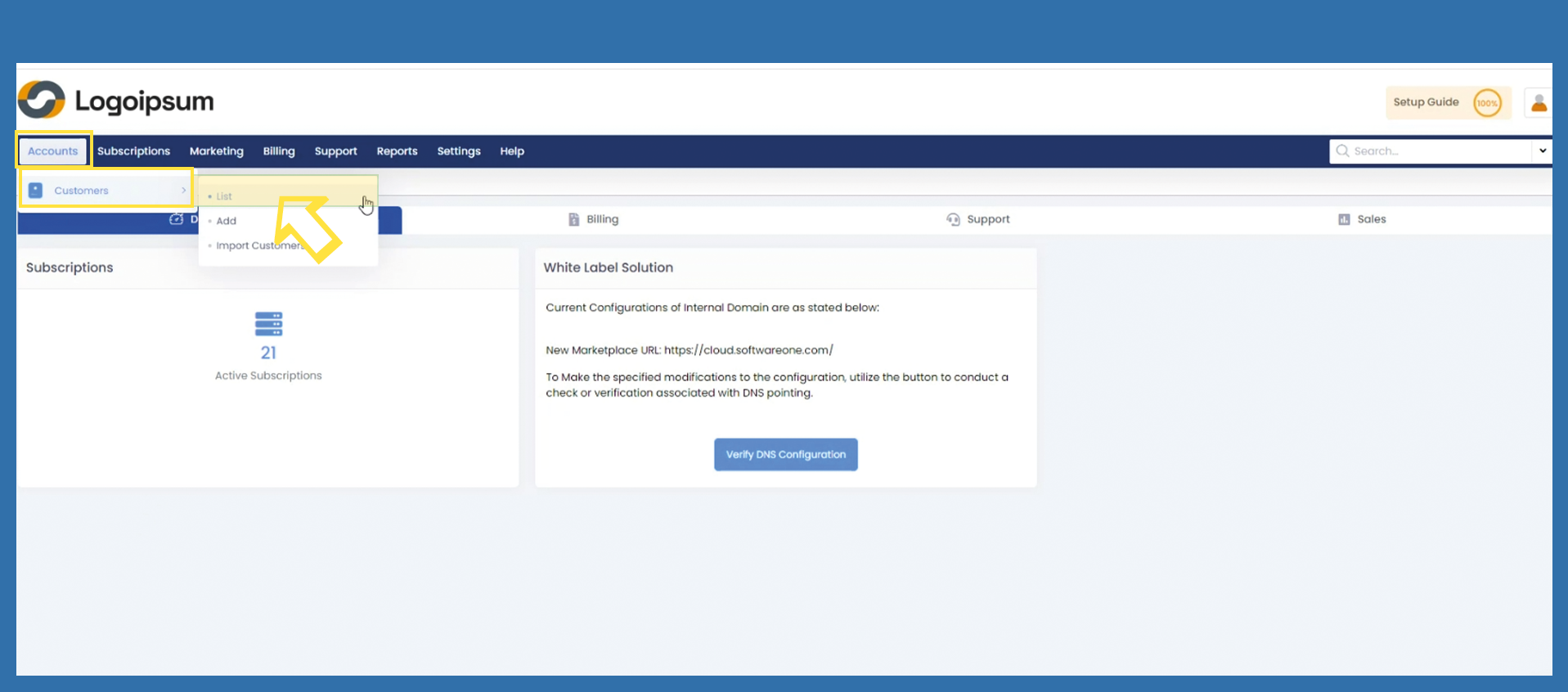Open the Accounts menu
Image resolution: width=1568 pixels, height=692 pixels.
tap(53, 151)
